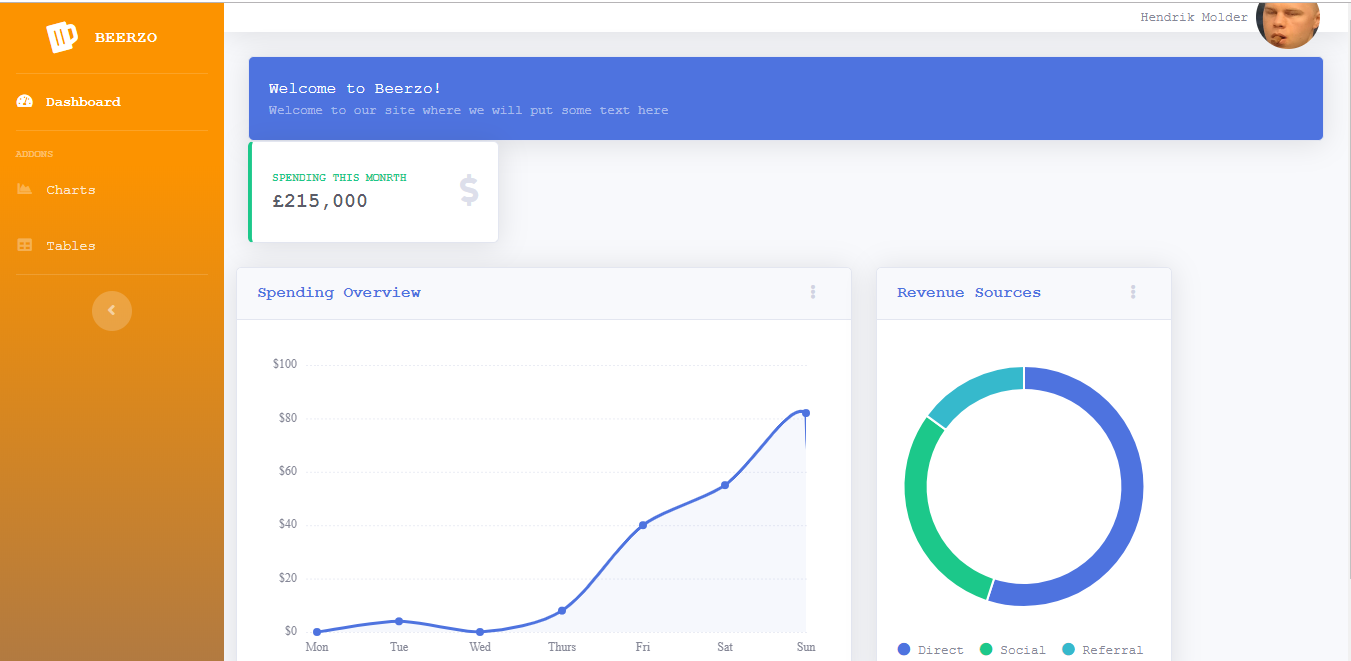Click the Welcome to Beerzo! heading

point(355,89)
